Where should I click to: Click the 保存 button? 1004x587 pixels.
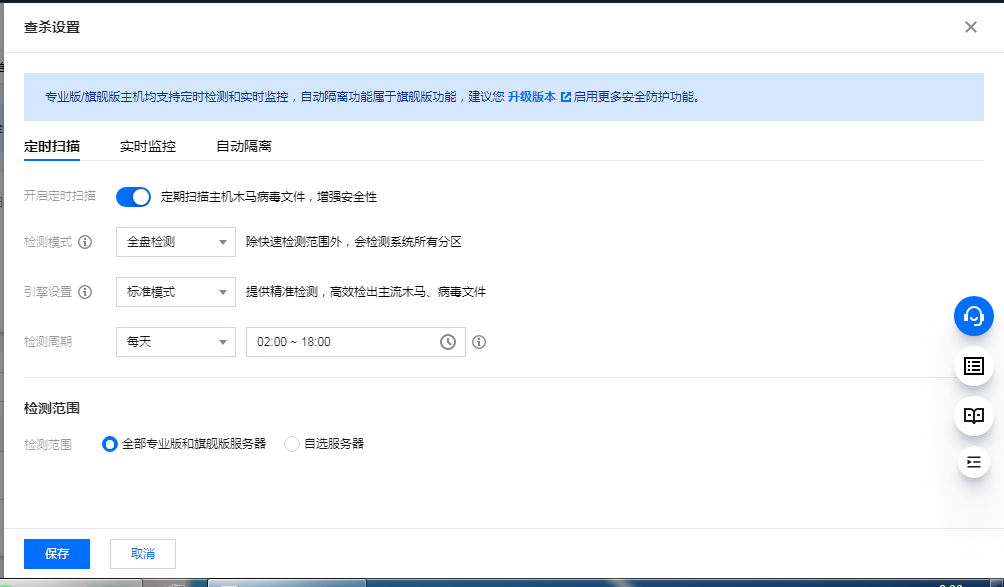coord(57,554)
